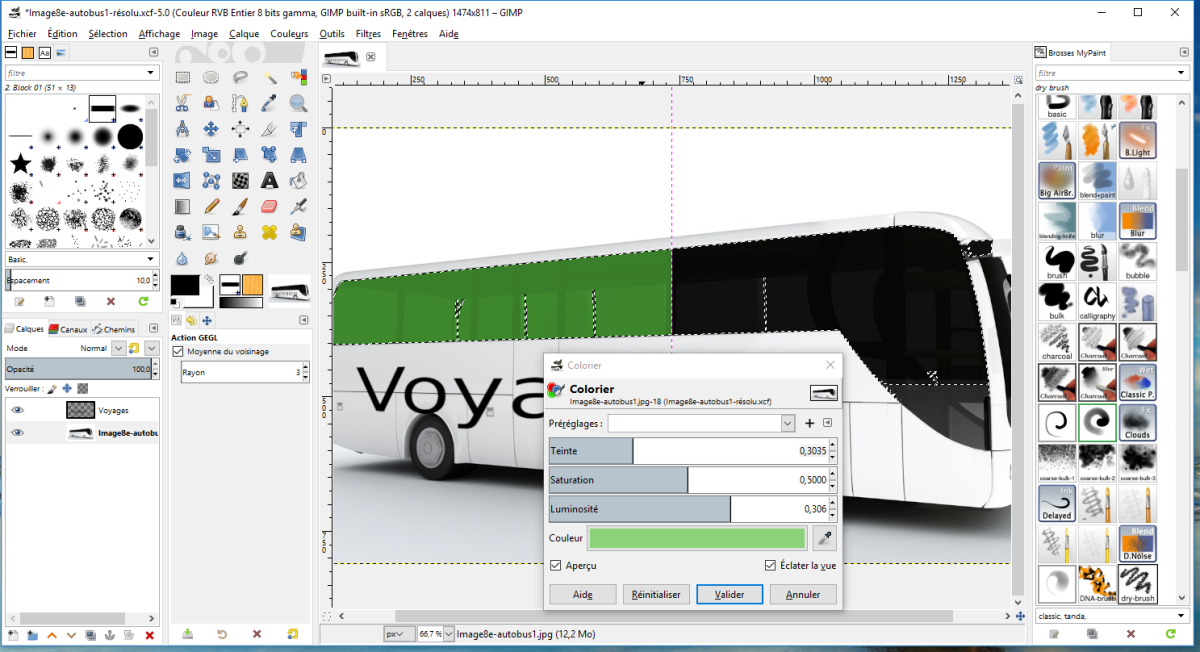Open the Fichier menu
The height and width of the screenshot is (652, 1200).
(x=22, y=33)
